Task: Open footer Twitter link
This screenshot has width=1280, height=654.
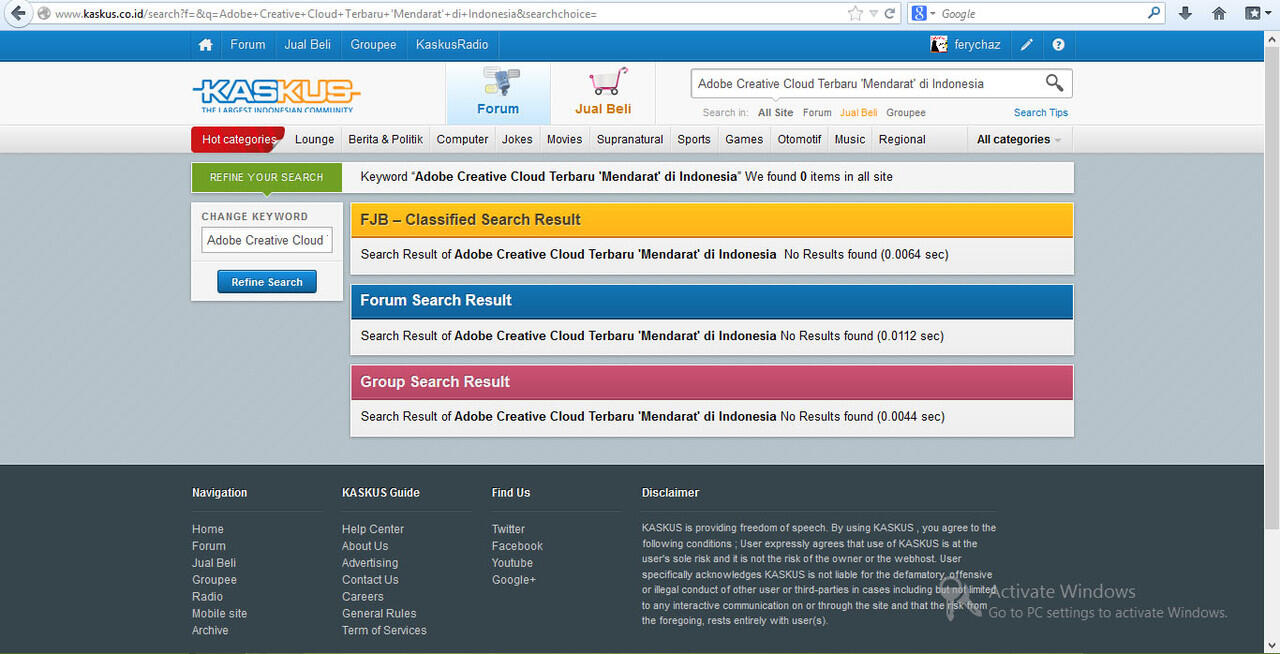Action: tap(508, 529)
